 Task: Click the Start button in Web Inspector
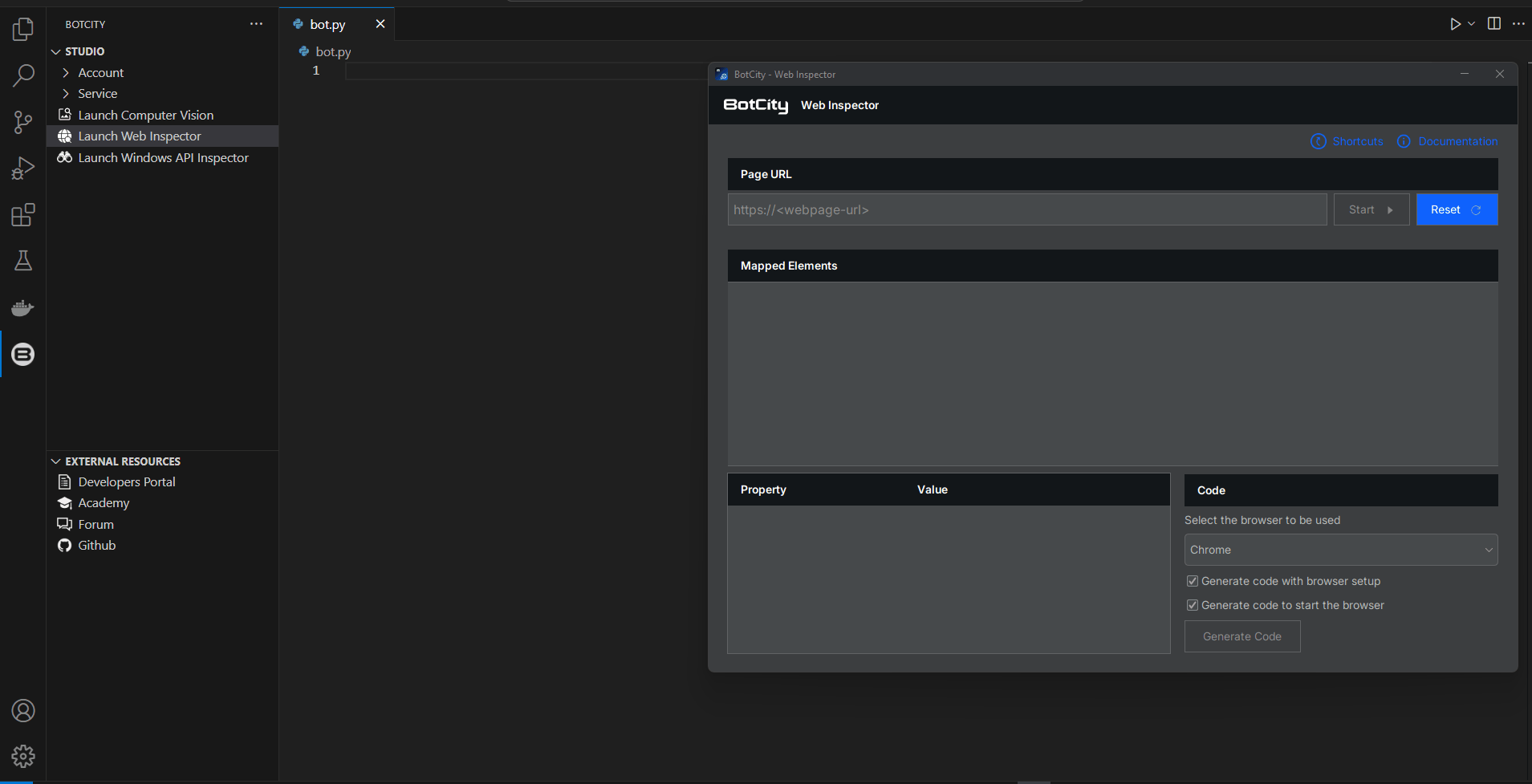[1371, 209]
